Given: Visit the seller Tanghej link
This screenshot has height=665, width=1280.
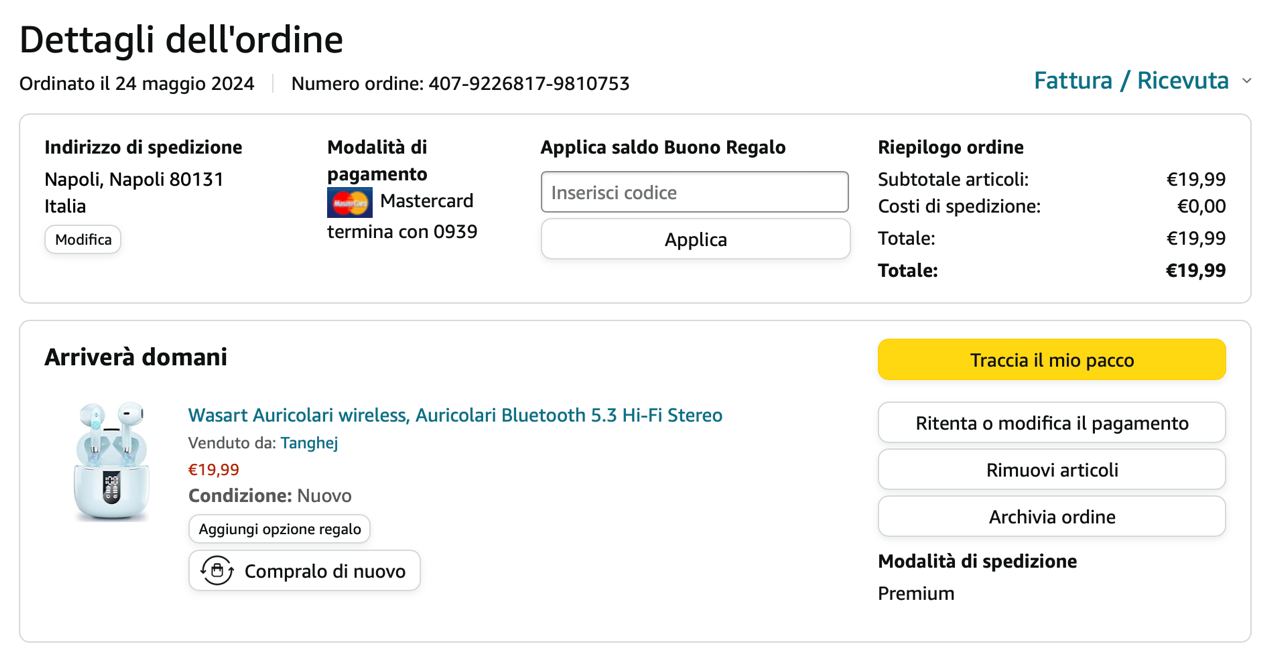Looking at the screenshot, I should pos(309,443).
